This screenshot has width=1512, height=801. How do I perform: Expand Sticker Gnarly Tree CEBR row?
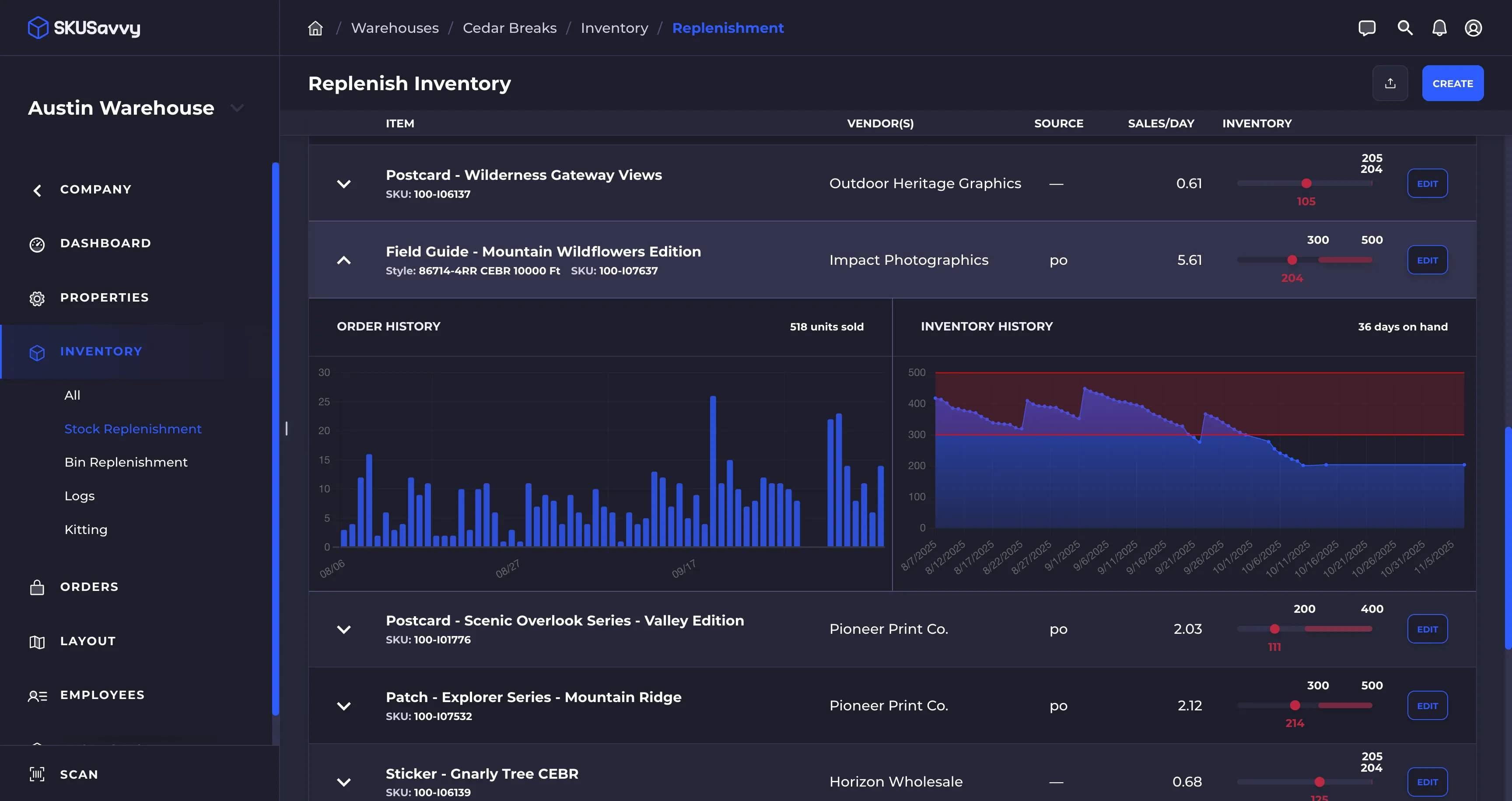344,782
